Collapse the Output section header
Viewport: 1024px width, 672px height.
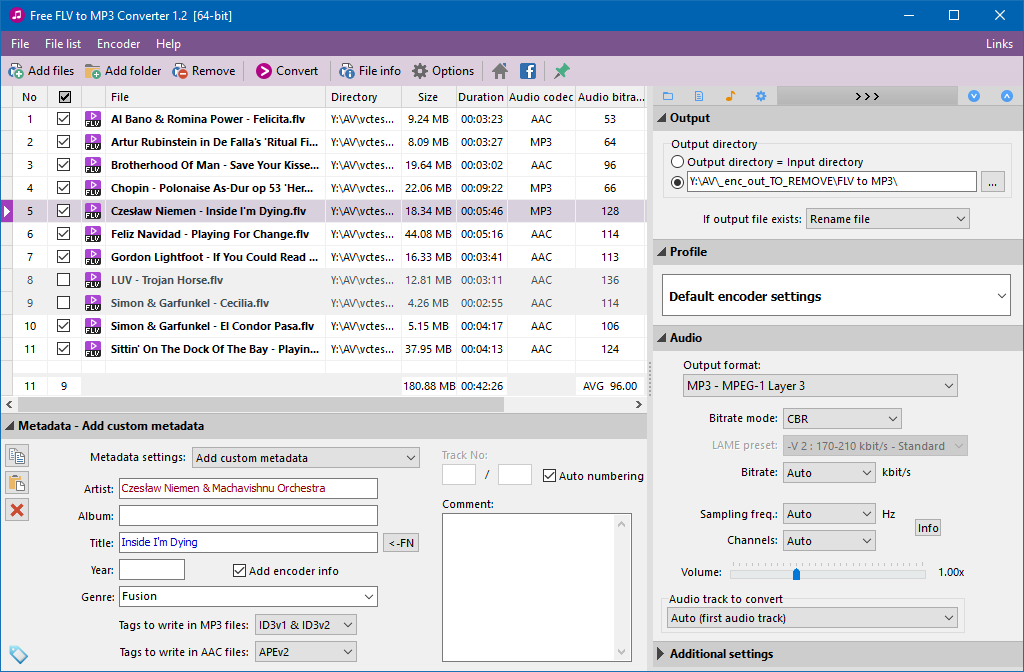[839, 118]
